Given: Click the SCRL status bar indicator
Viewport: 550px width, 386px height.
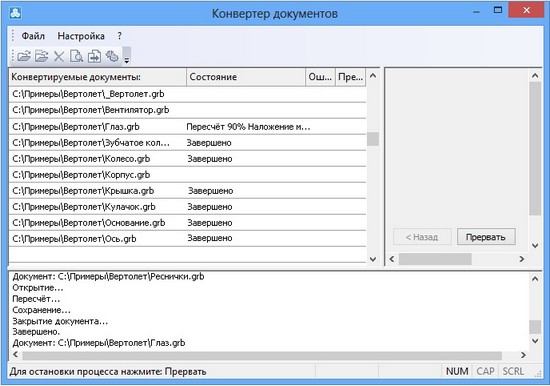Looking at the screenshot, I should coord(513,371).
